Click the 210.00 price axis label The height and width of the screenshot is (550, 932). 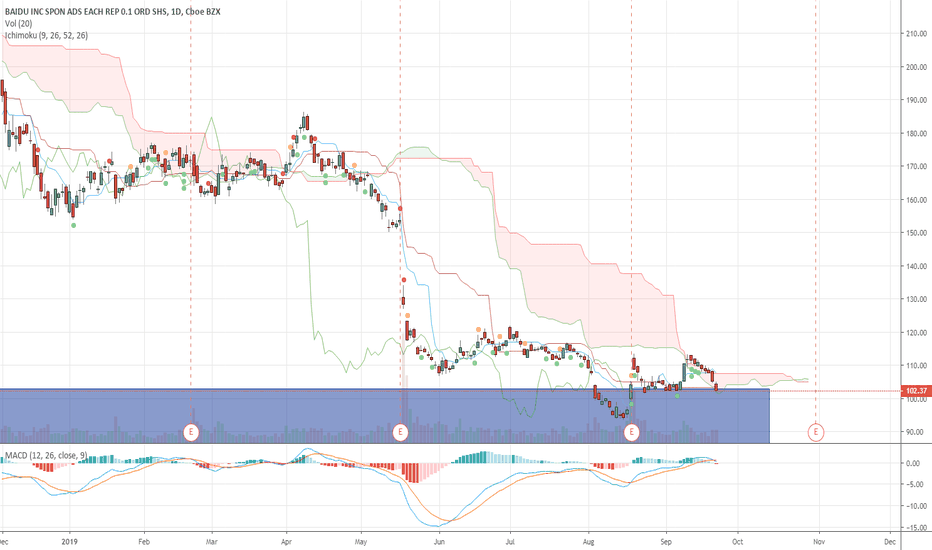[x=917, y=34]
